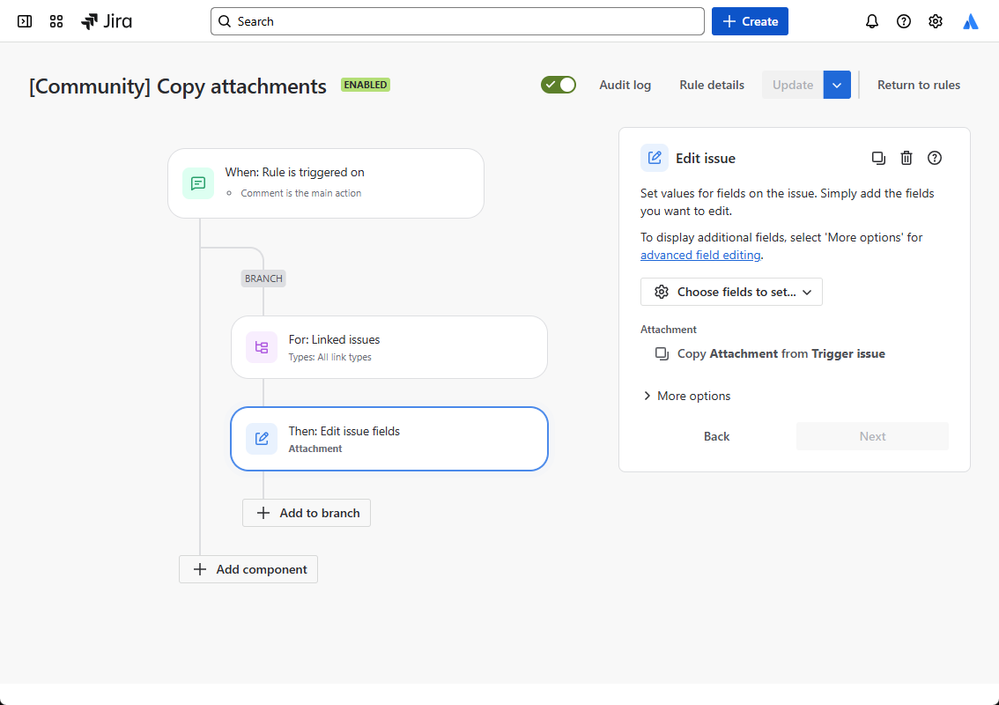Click the Comment is the main action text
This screenshot has width=999, height=705.
(301, 193)
